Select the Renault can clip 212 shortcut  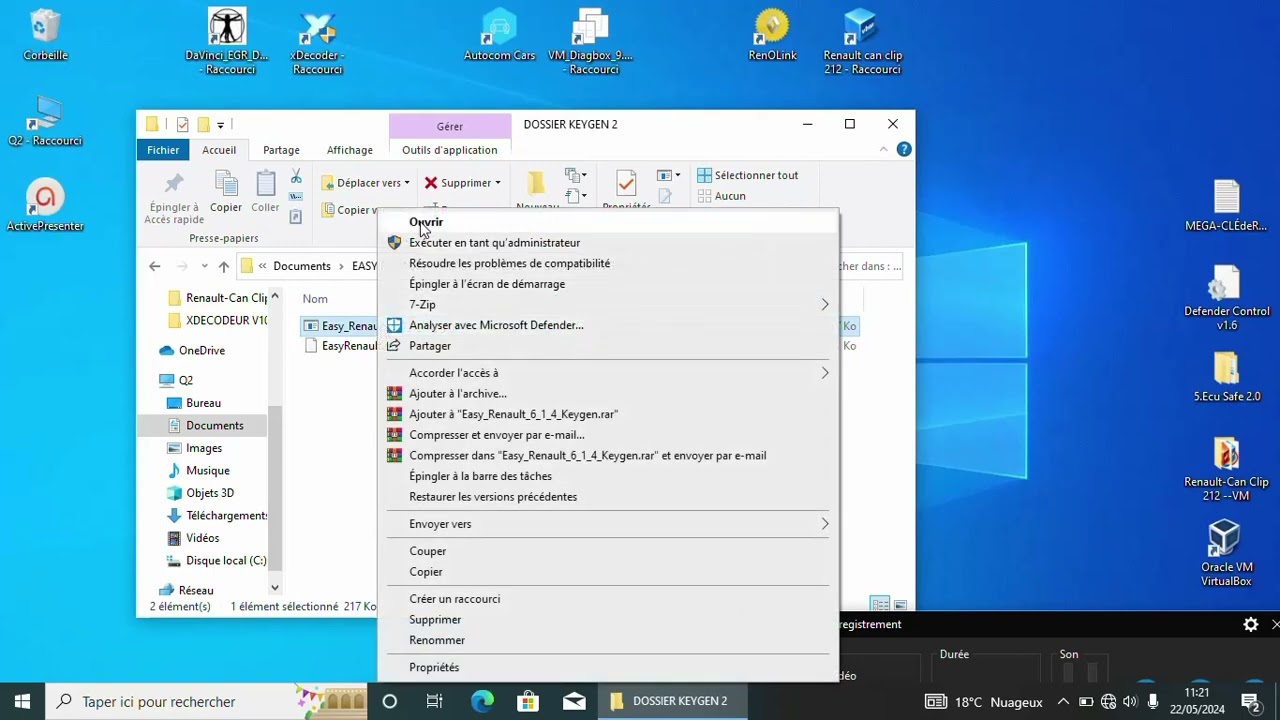point(862,41)
